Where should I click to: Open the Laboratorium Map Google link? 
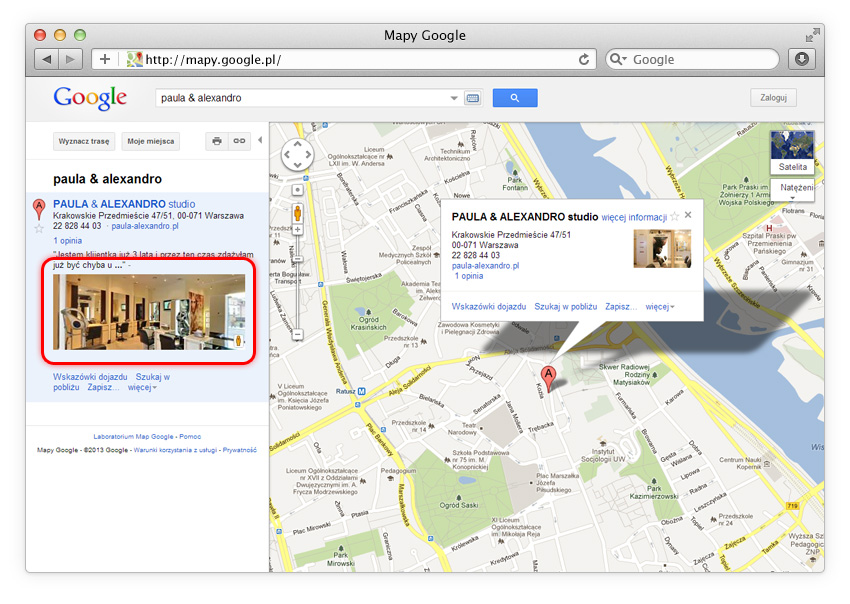133,436
